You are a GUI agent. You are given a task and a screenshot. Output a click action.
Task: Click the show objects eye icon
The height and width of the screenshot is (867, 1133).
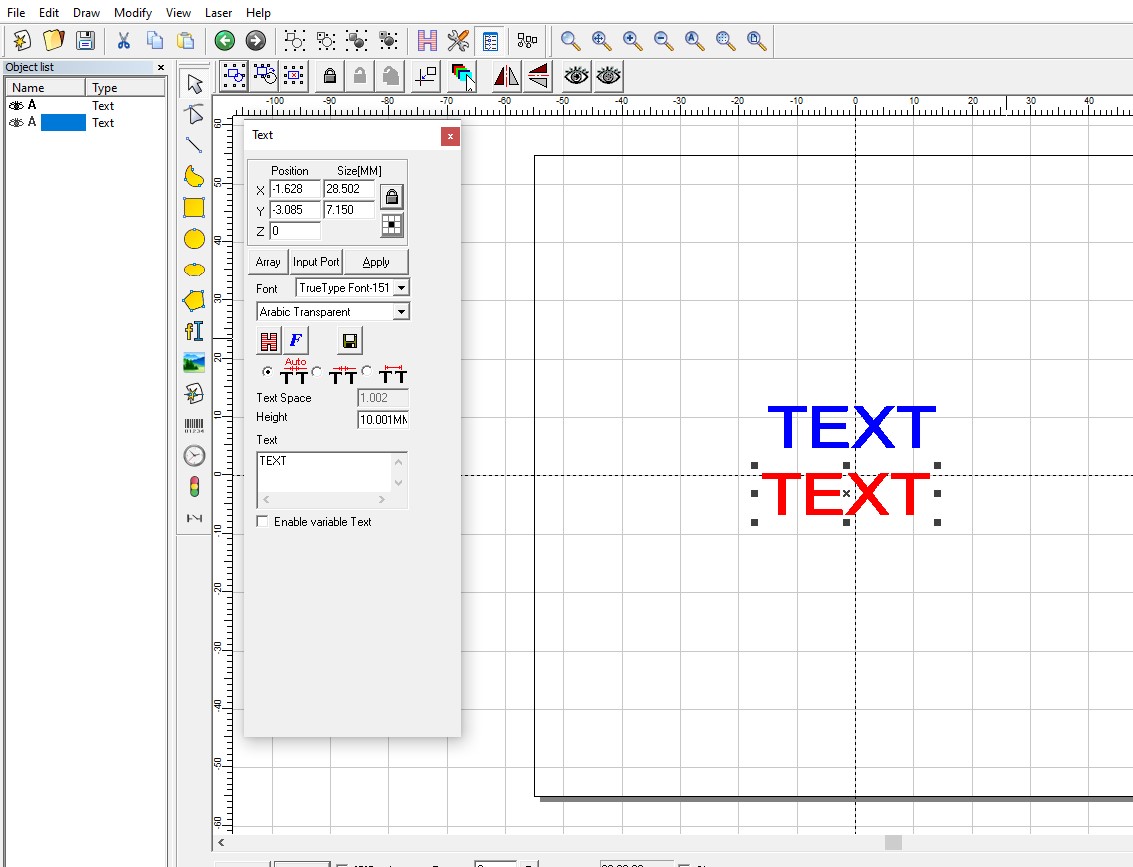[577, 76]
